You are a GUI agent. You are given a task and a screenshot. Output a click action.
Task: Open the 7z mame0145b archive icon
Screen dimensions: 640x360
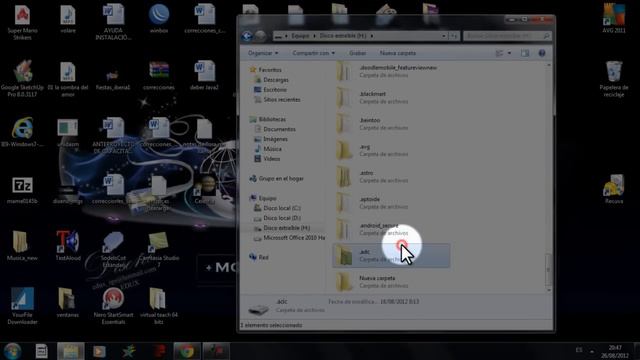[x=22, y=190]
